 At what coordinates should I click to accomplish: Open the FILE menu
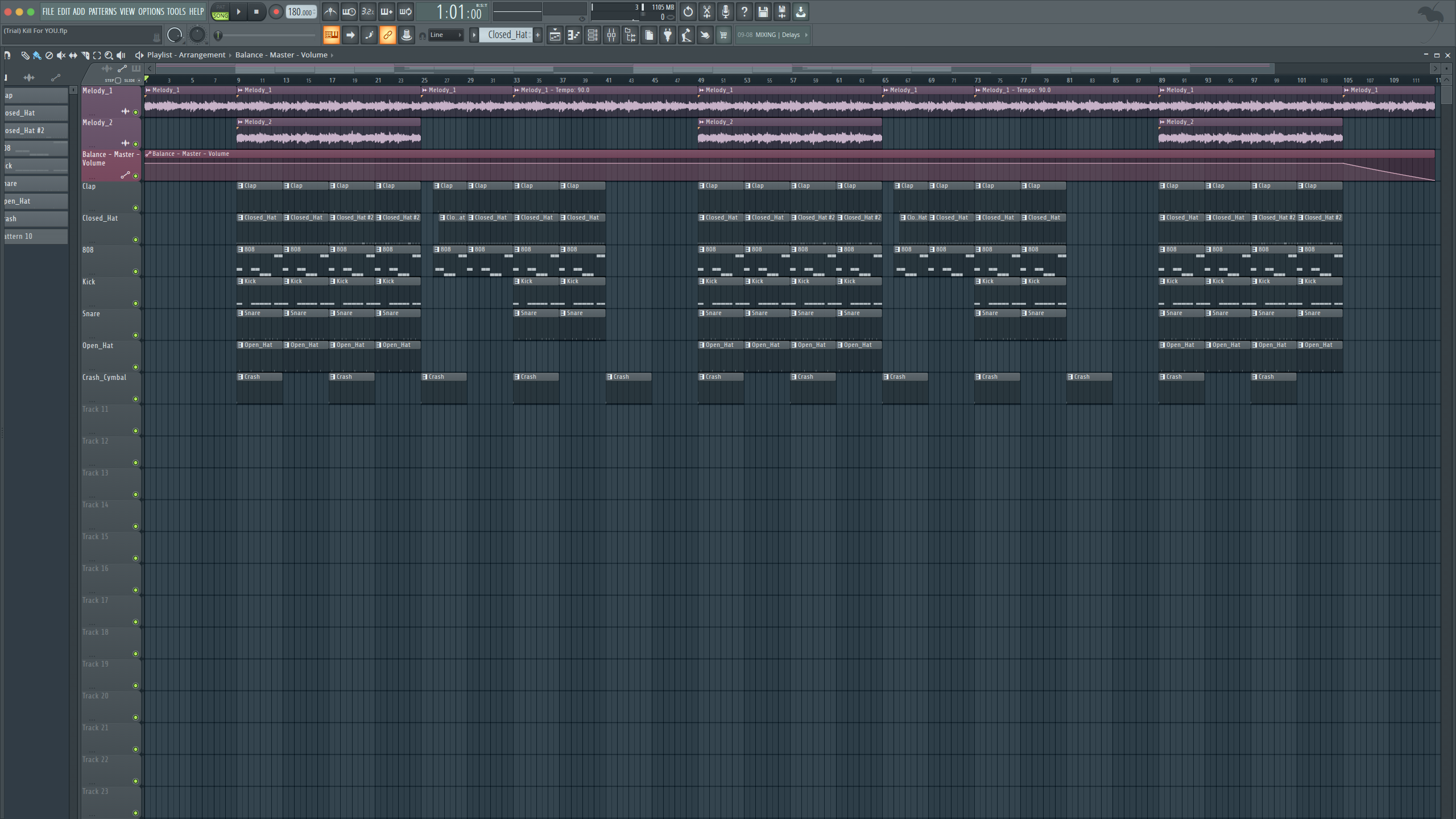point(48,11)
